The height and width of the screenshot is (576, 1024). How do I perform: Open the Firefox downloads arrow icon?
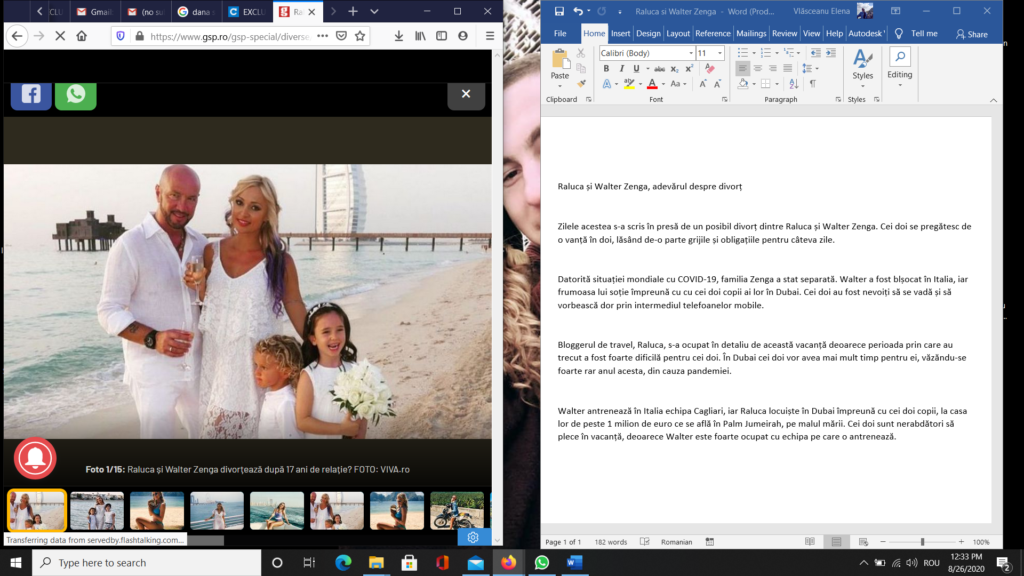click(399, 36)
